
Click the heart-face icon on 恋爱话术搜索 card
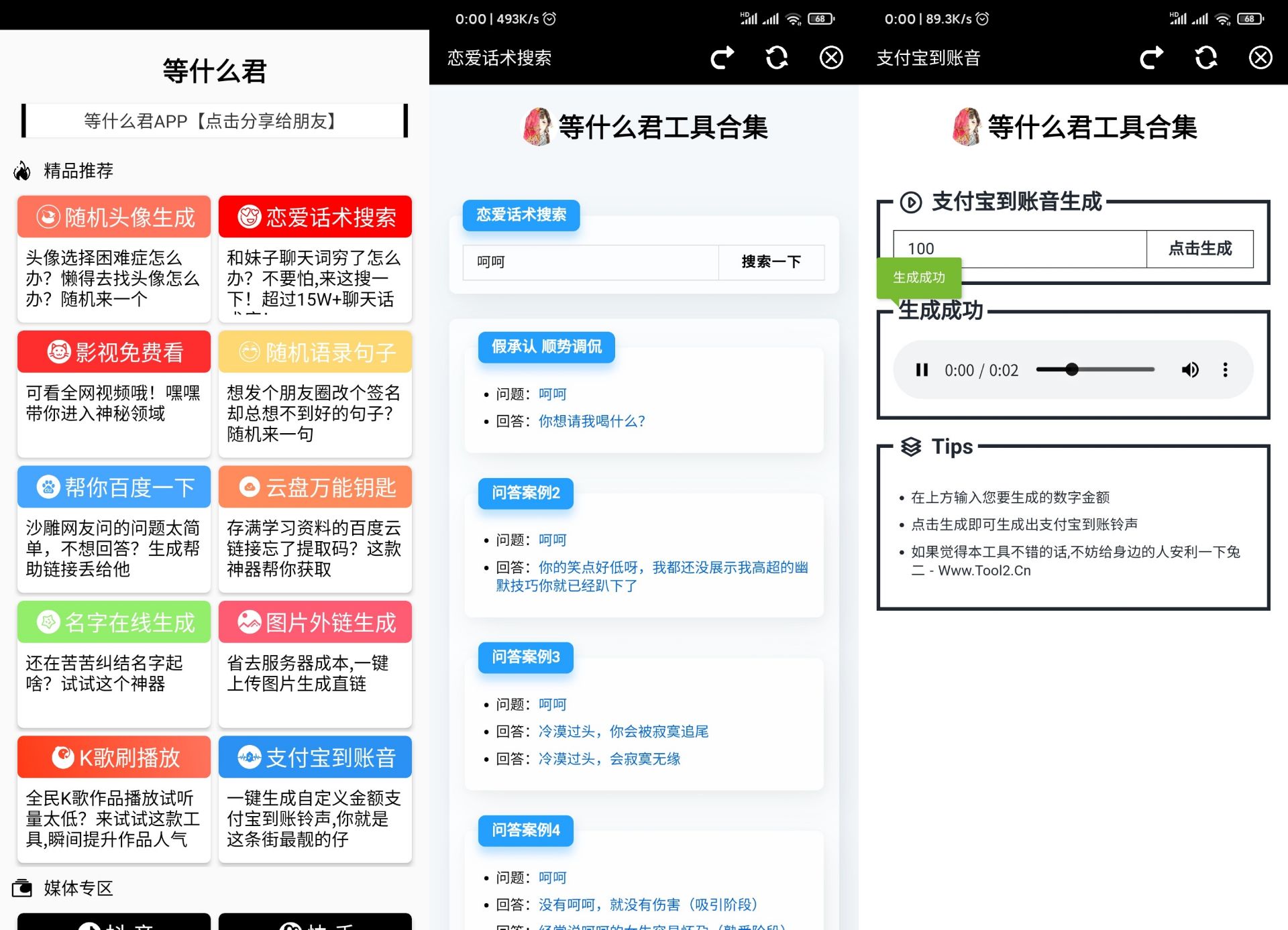pos(250,217)
